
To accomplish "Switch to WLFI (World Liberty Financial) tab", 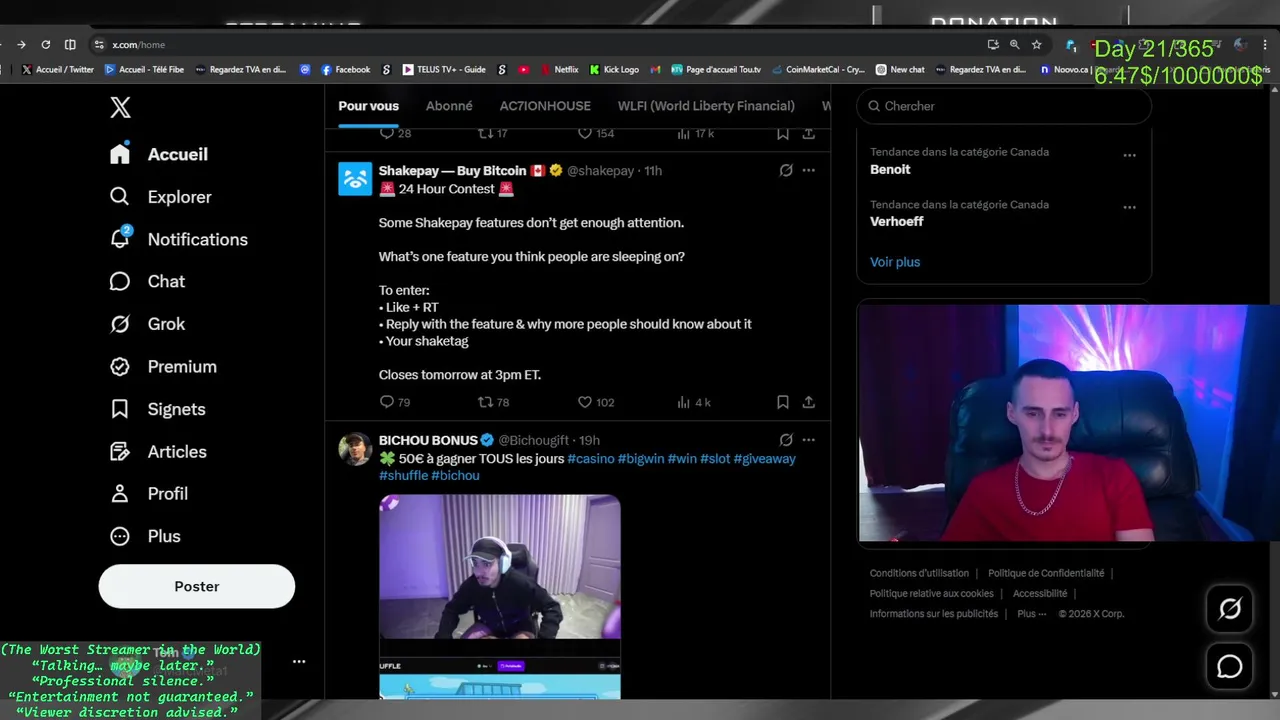I will coord(706,106).
